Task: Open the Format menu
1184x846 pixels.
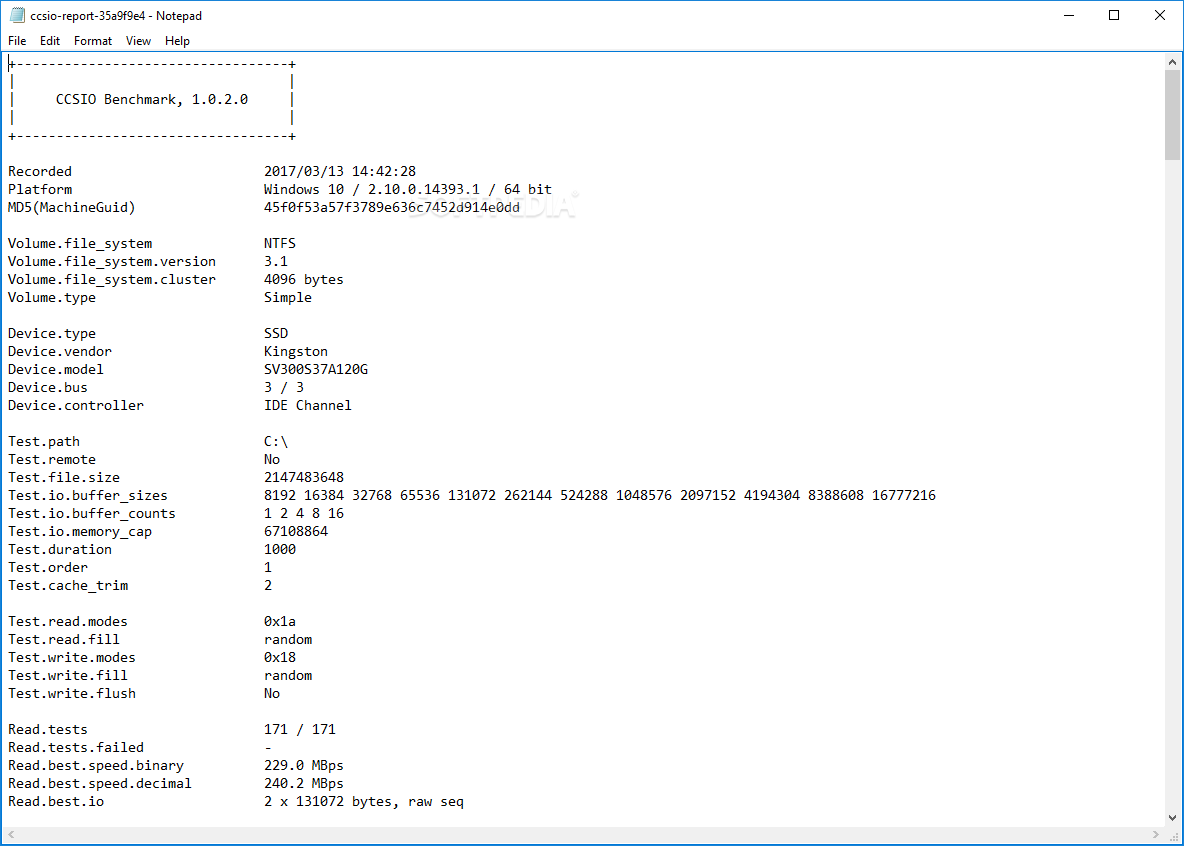Action: [93, 41]
